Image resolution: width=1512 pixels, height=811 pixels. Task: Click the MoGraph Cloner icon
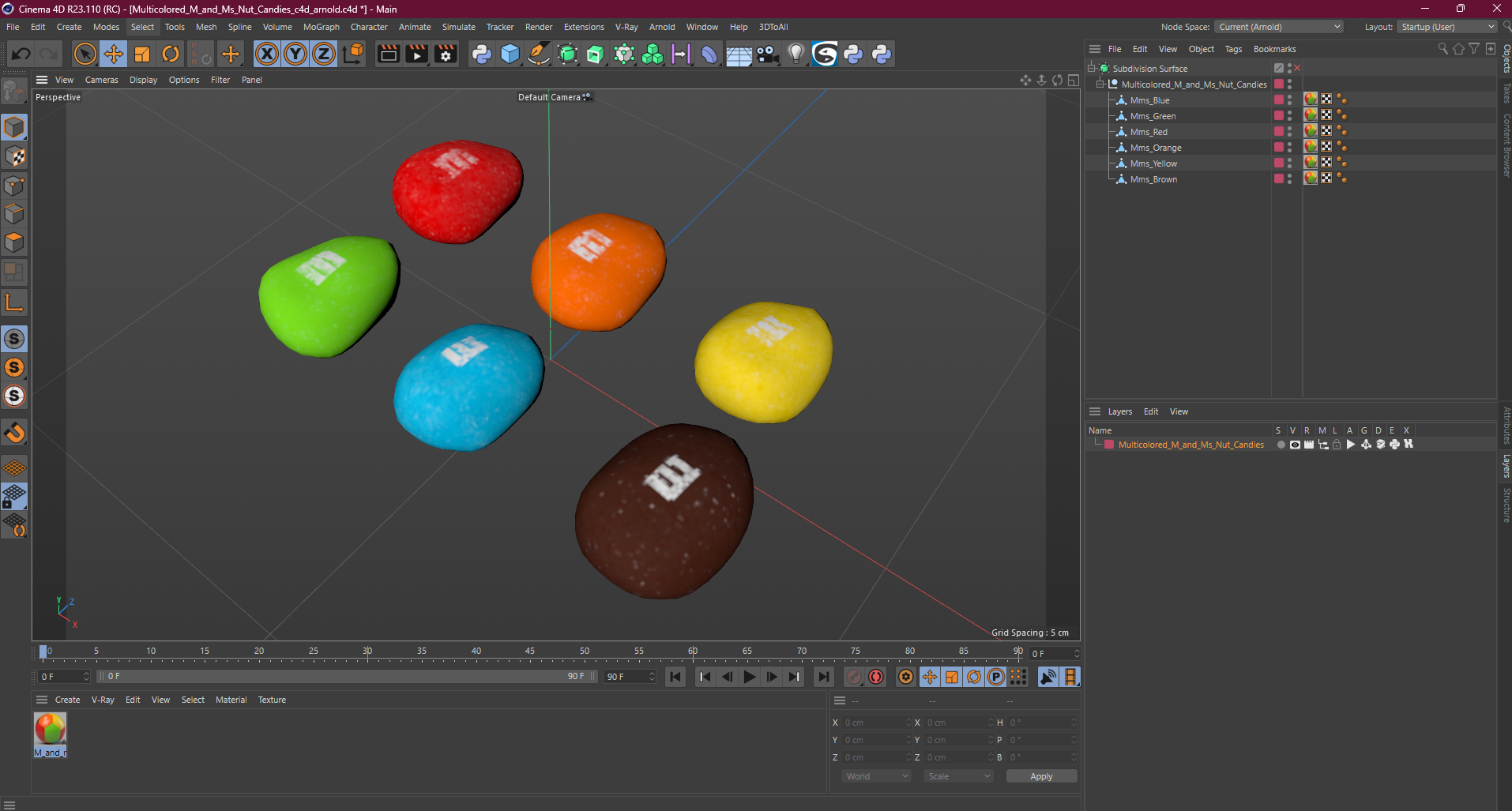[653, 54]
